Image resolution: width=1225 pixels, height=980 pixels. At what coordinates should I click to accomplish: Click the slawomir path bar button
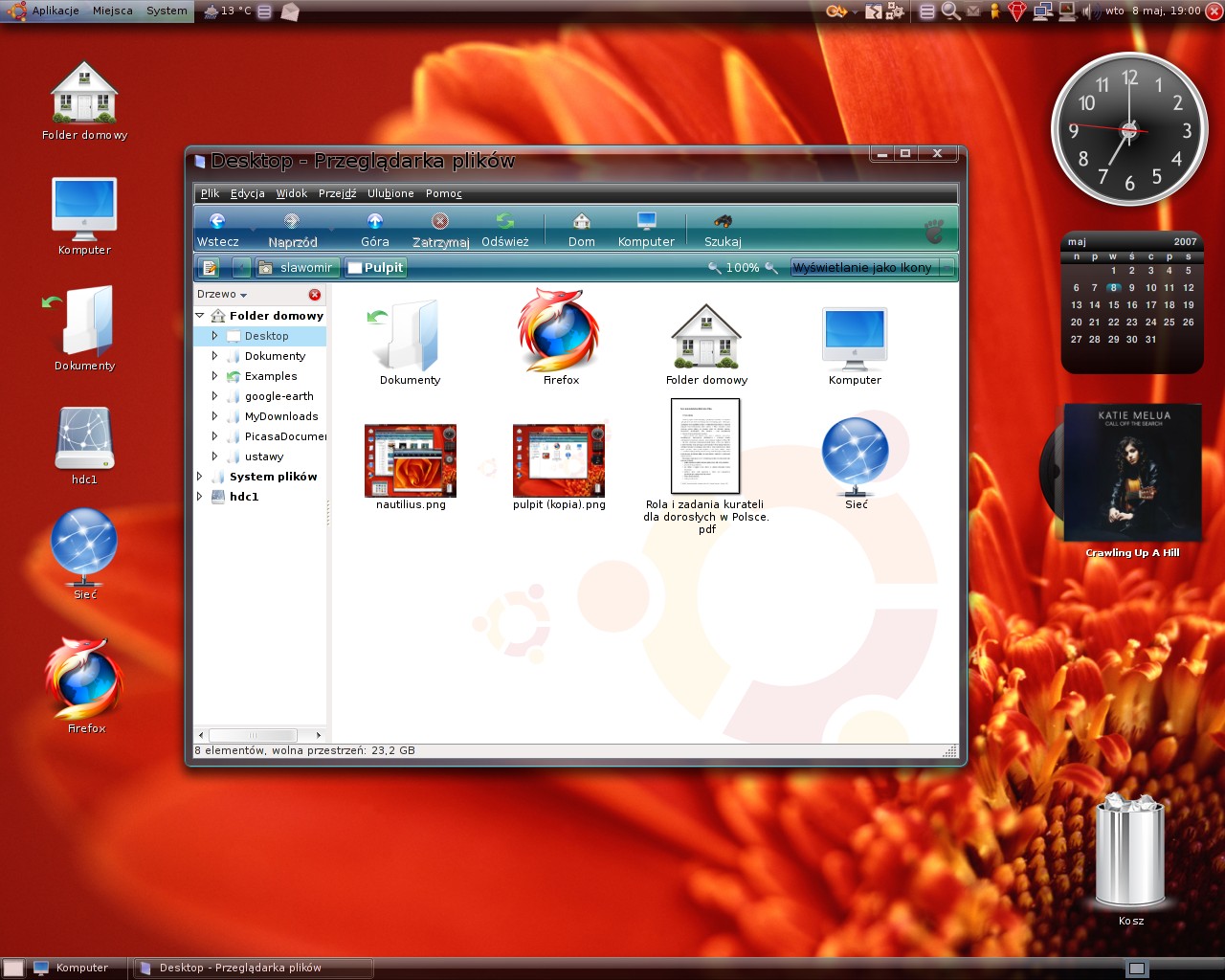[297, 268]
